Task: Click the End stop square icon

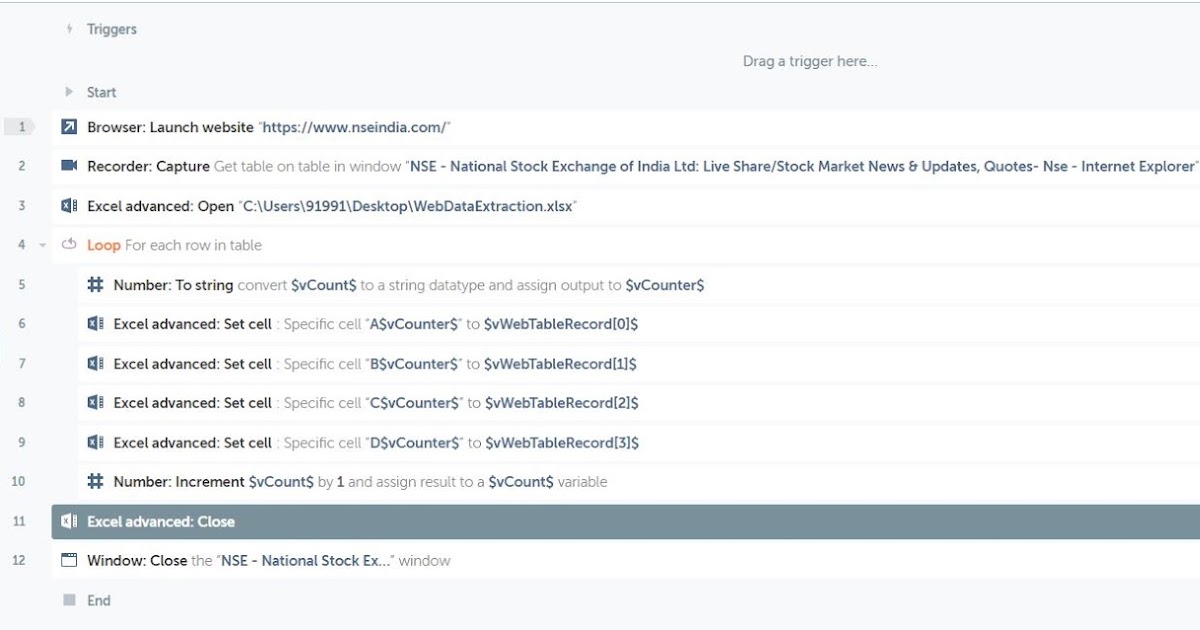Action: point(69,600)
